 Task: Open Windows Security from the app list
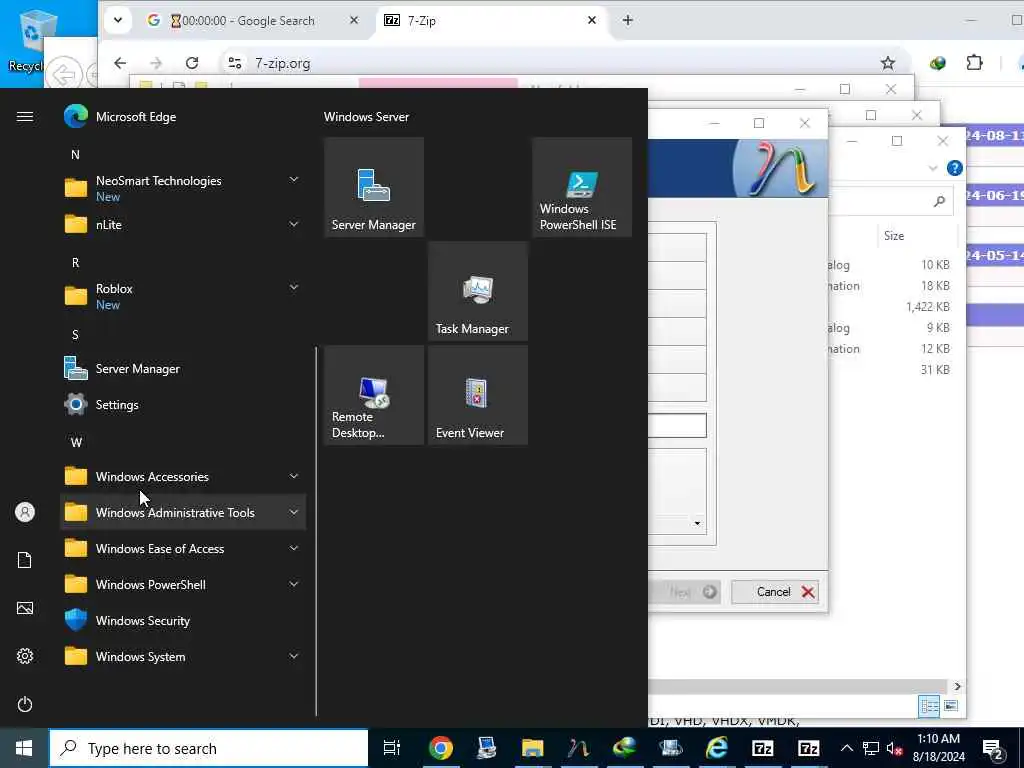click(183, 620)
